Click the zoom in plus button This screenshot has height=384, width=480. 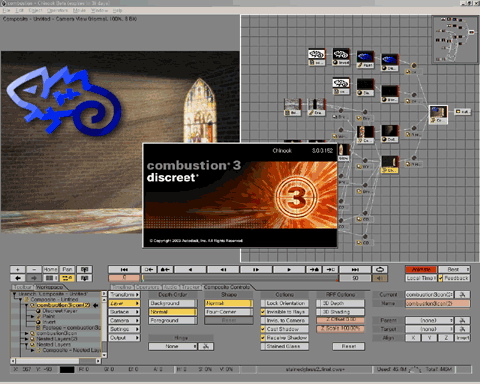[x=18, y=269]
